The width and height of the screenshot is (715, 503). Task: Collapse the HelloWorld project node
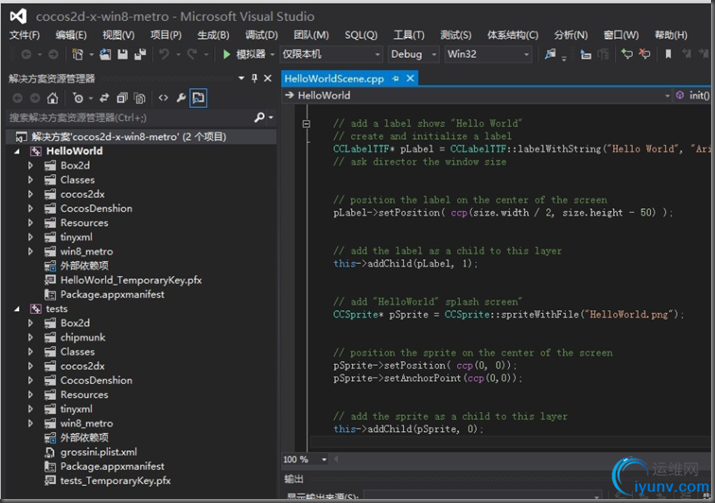point(17,151)
